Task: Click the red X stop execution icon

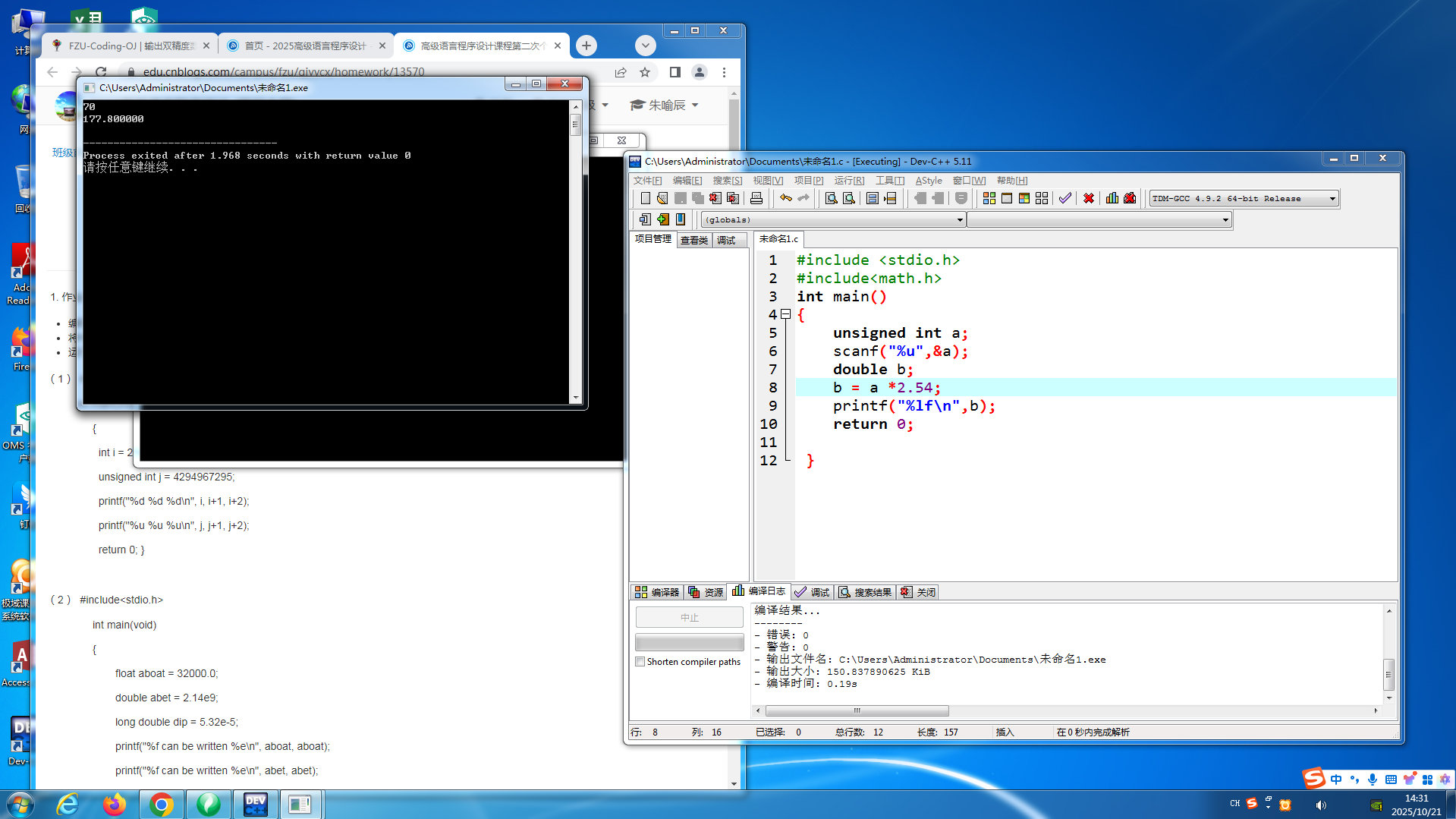Action: (x=1089, y=198)
